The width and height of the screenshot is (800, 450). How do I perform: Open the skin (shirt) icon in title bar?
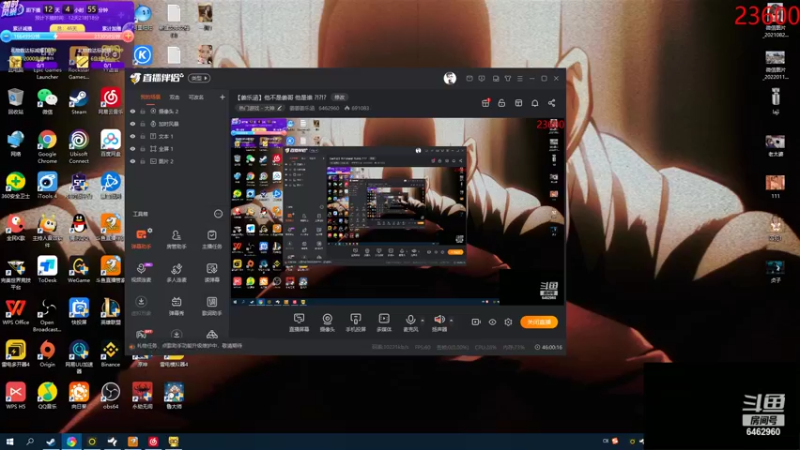(x=508, y=79)
